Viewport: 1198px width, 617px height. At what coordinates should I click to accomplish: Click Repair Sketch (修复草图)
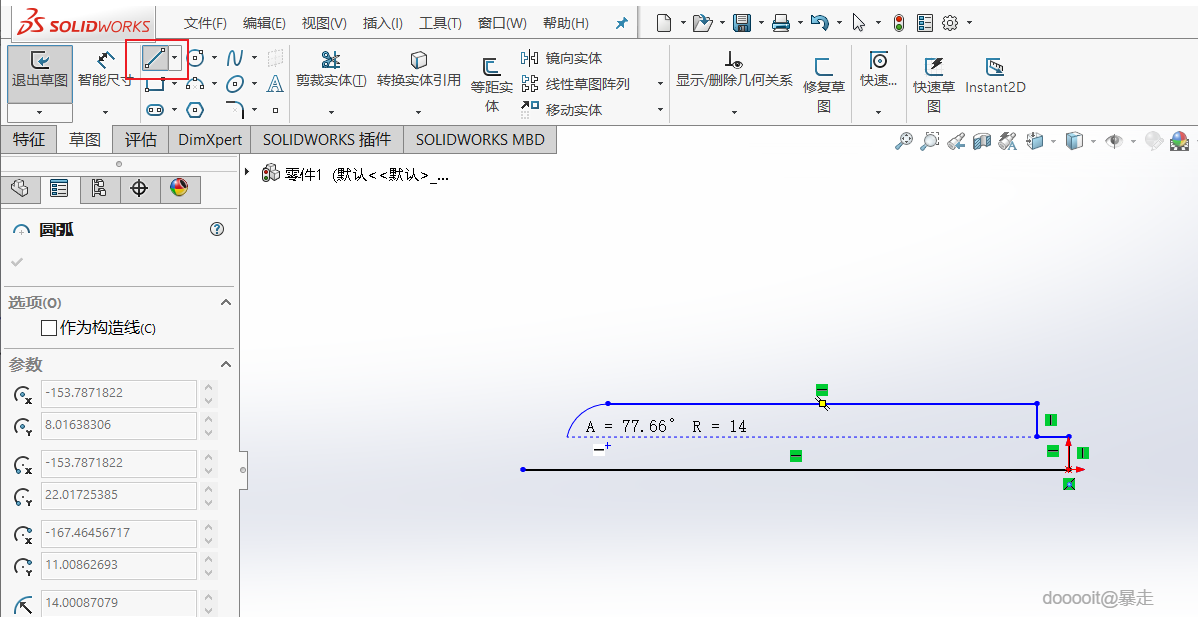(824, 86)
